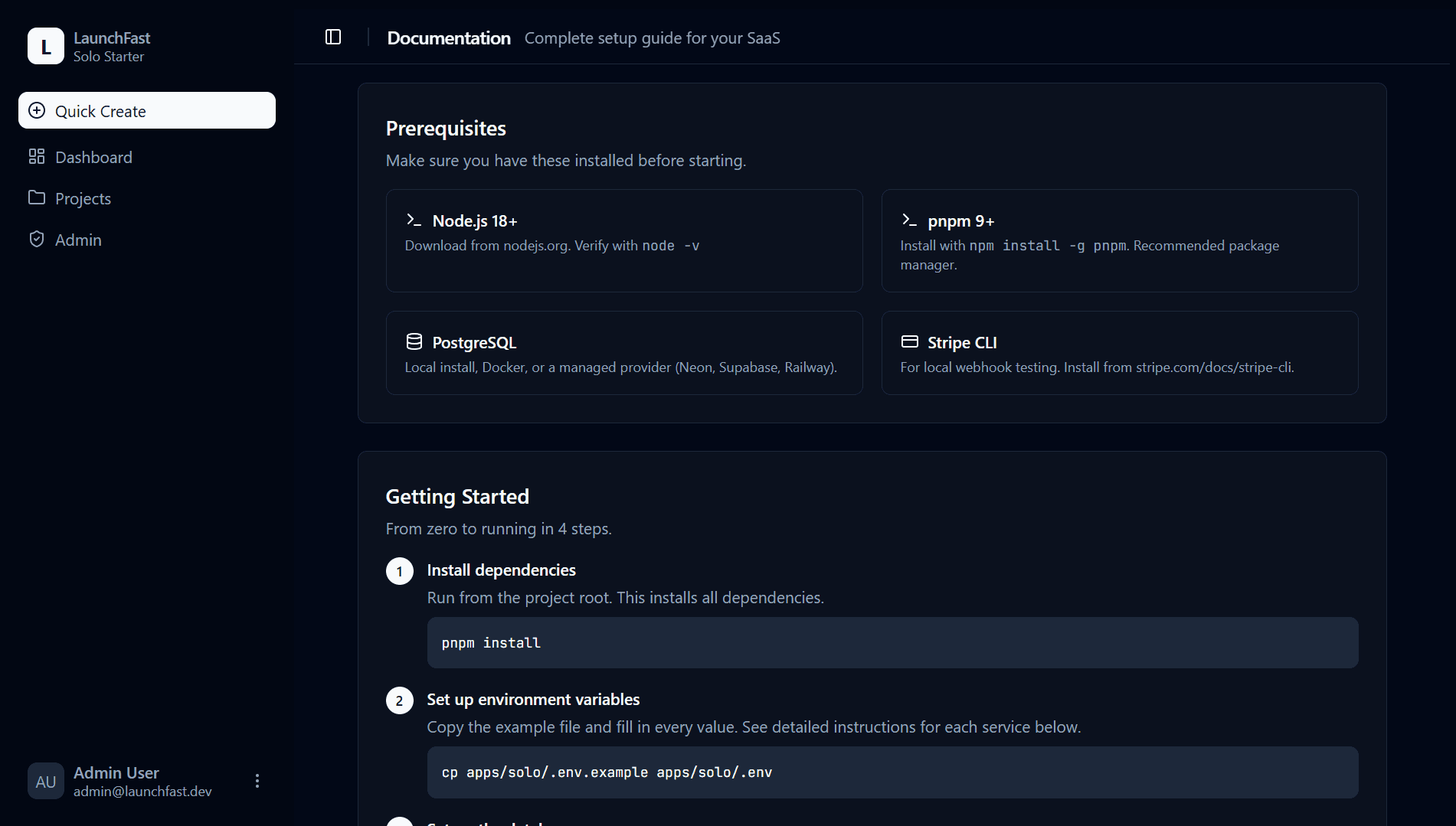Open the user options three-dot menu

[257, 780]
